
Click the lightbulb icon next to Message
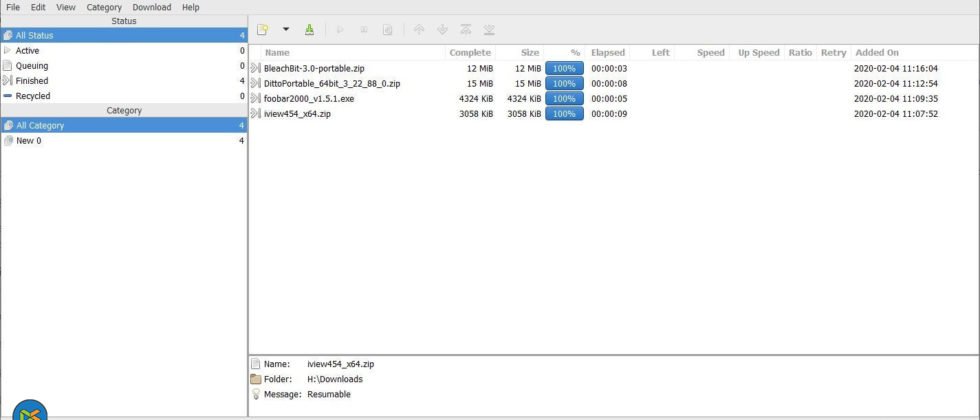255,394
